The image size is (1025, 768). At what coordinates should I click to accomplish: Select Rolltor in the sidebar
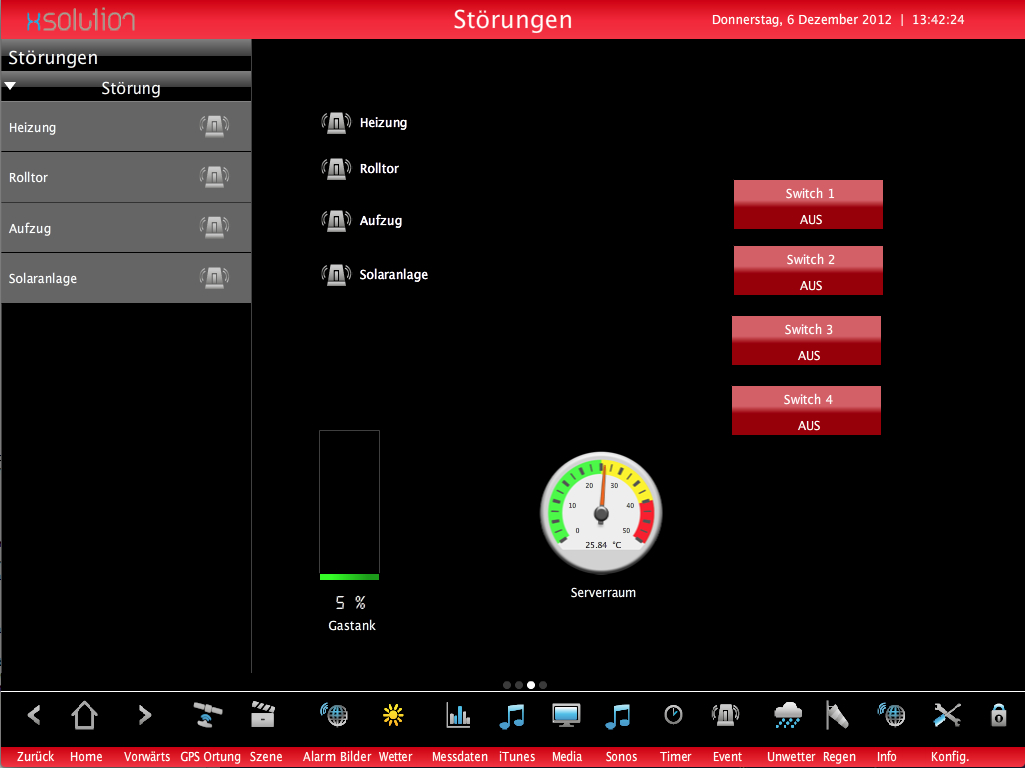point(126,177)
